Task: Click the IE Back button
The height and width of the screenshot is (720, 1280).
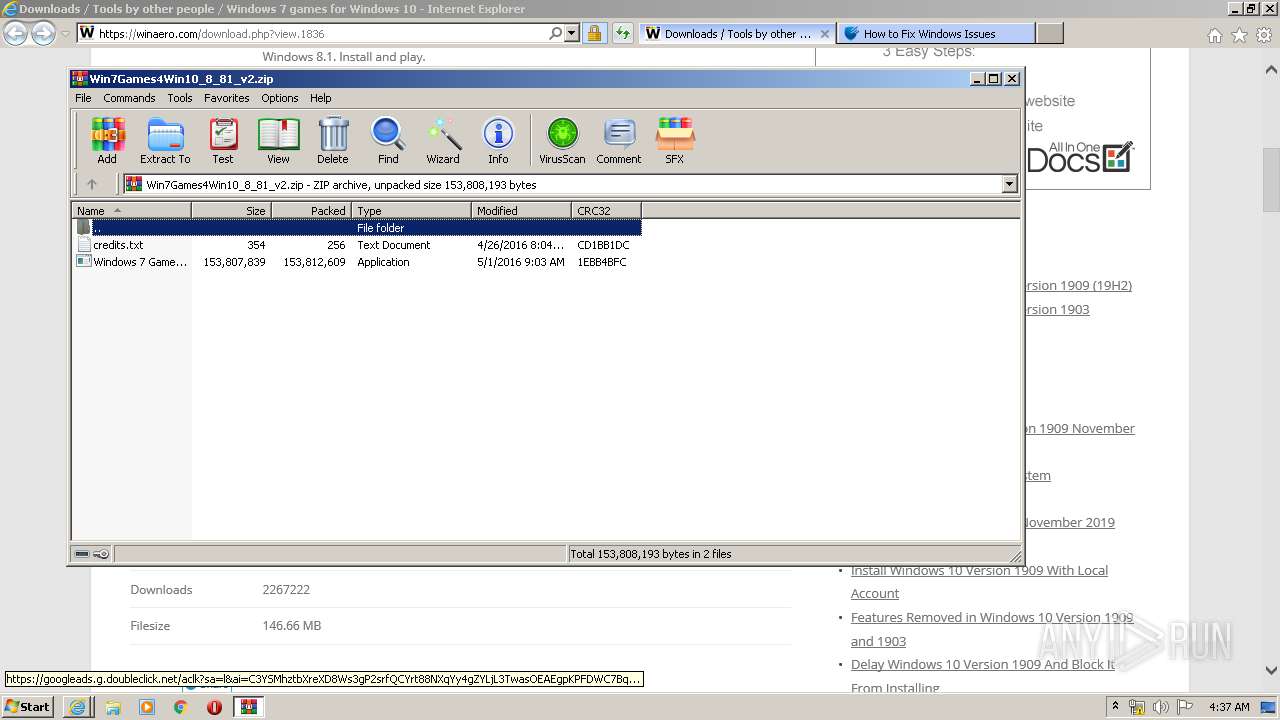Action: (15, 33)
